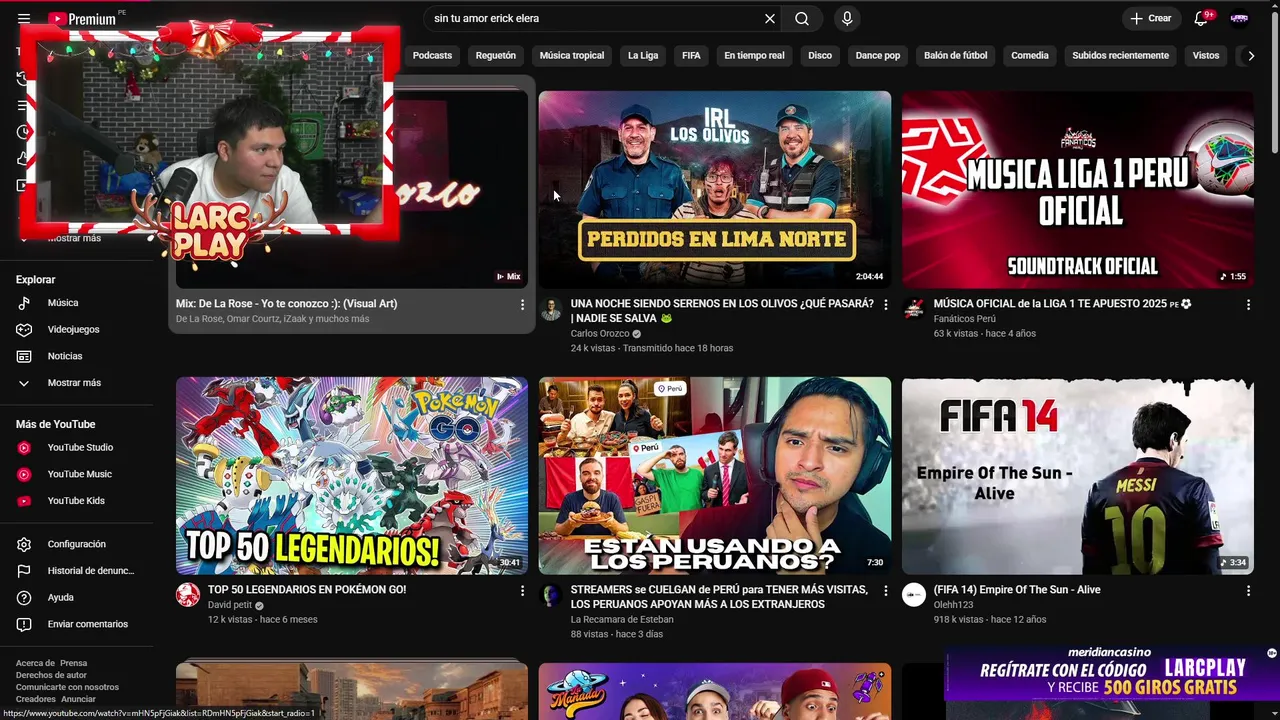Filter by Música tropical chip

[x=572, y=55]
